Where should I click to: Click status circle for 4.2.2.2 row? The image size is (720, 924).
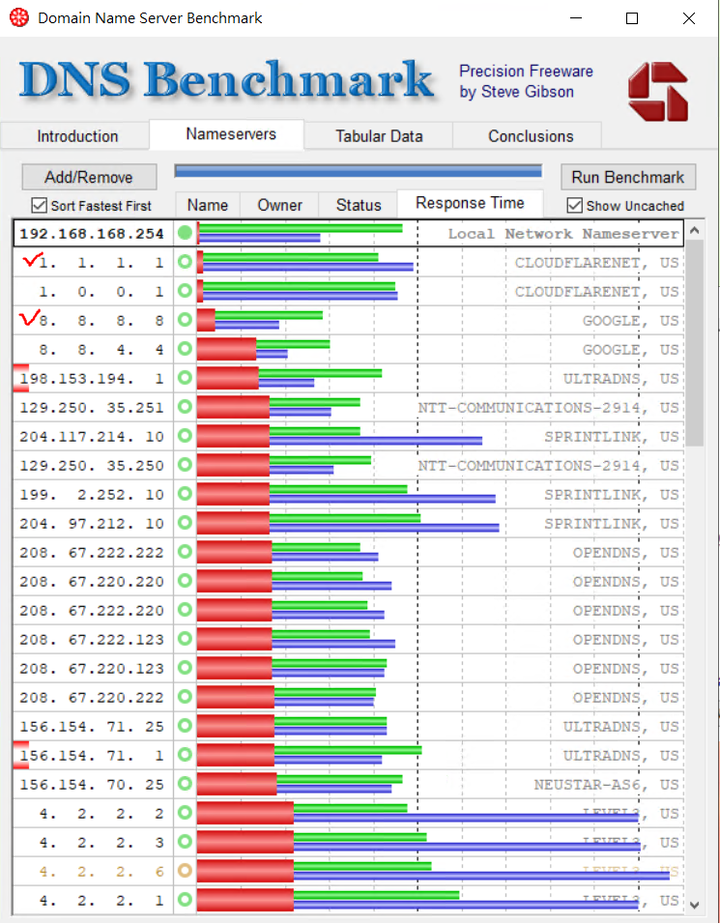pyautogui.click(x=185, y=813)
